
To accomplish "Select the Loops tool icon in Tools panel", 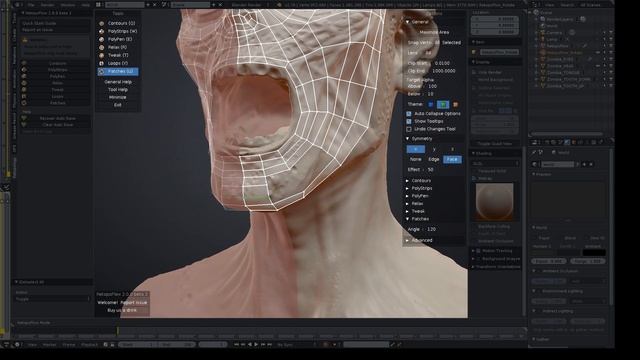I will coord(102,63).
